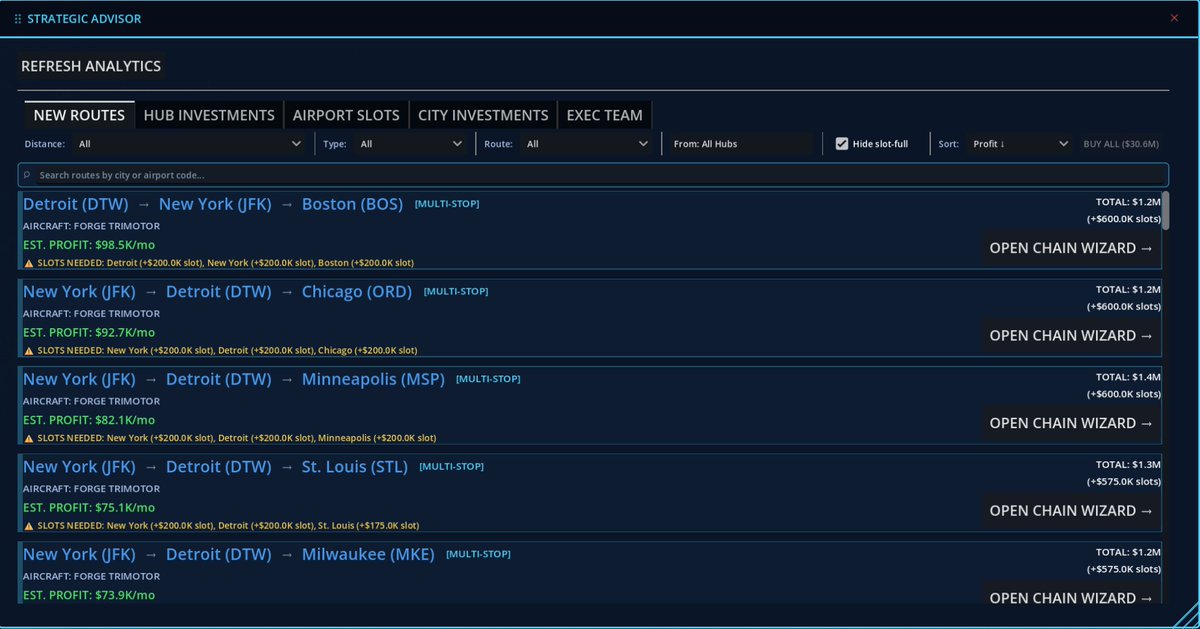
Task: Click warning icon on New York–Detroit–Chicago slots row
Action: tap(28, 351)
